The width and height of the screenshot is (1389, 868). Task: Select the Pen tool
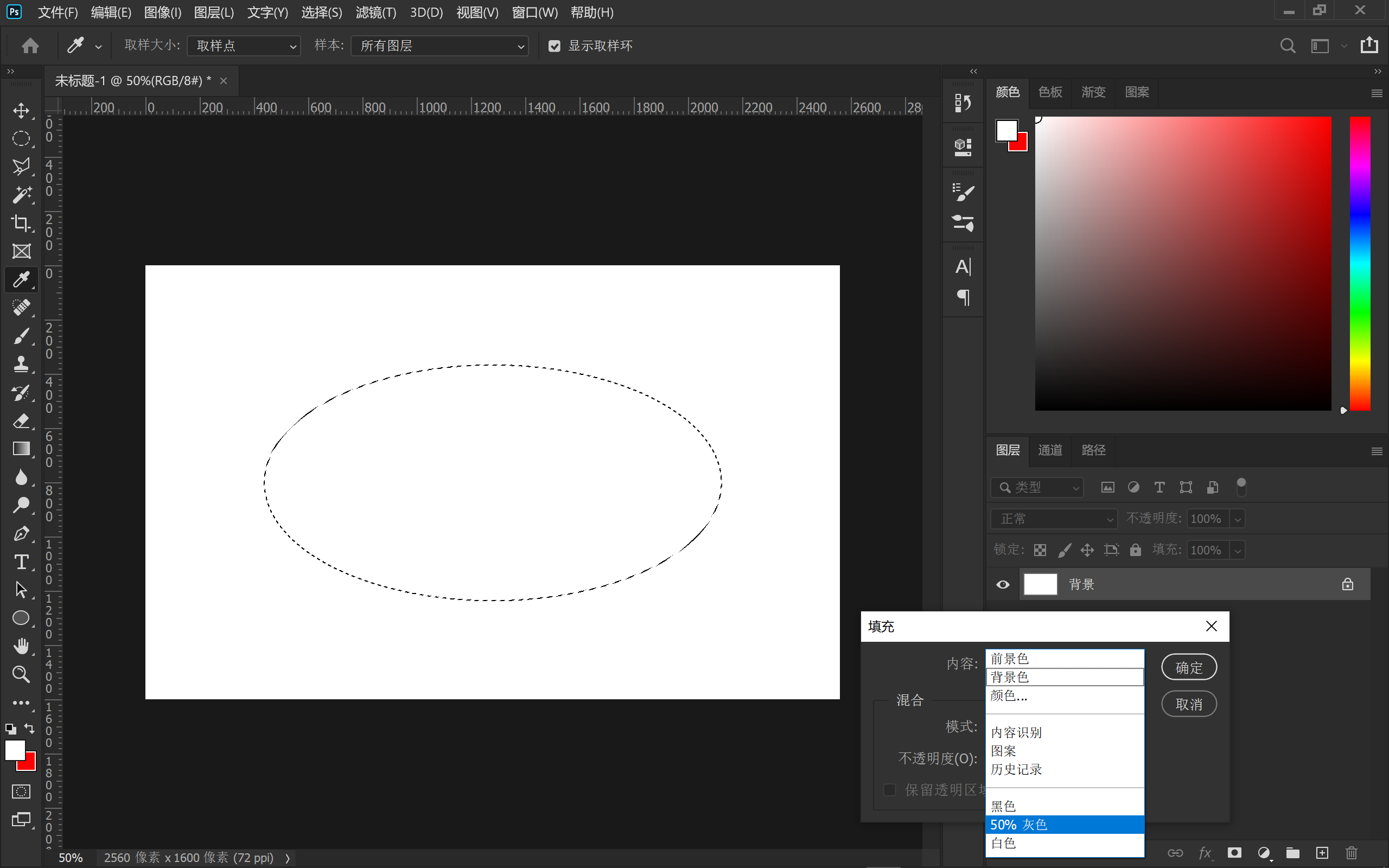tap(21, 534)
